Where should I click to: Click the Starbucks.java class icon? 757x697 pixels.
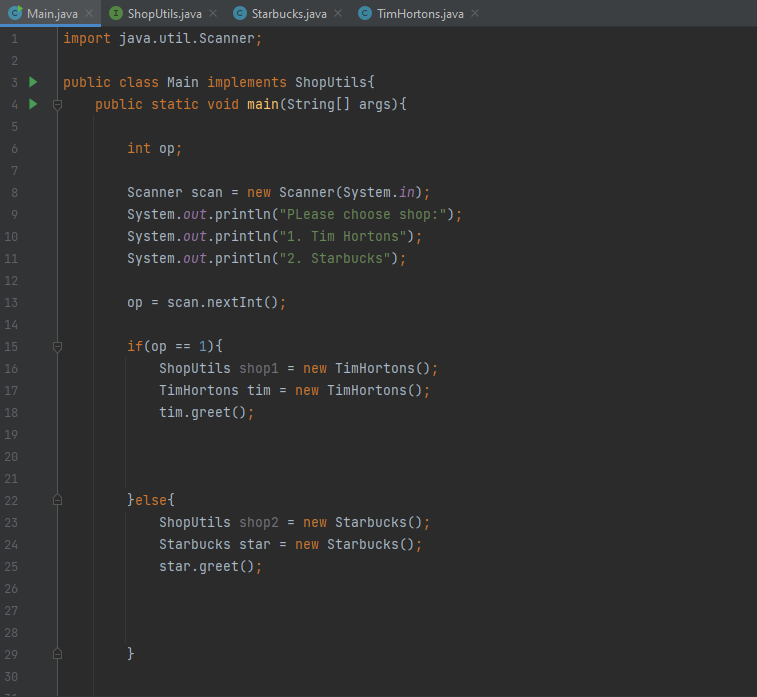tap(239, 13)
